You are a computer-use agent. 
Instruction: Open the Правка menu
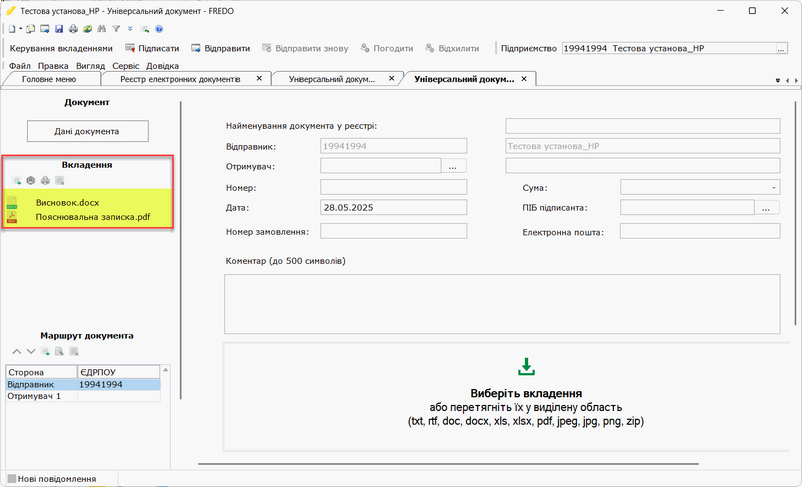[x=53, y=66]
